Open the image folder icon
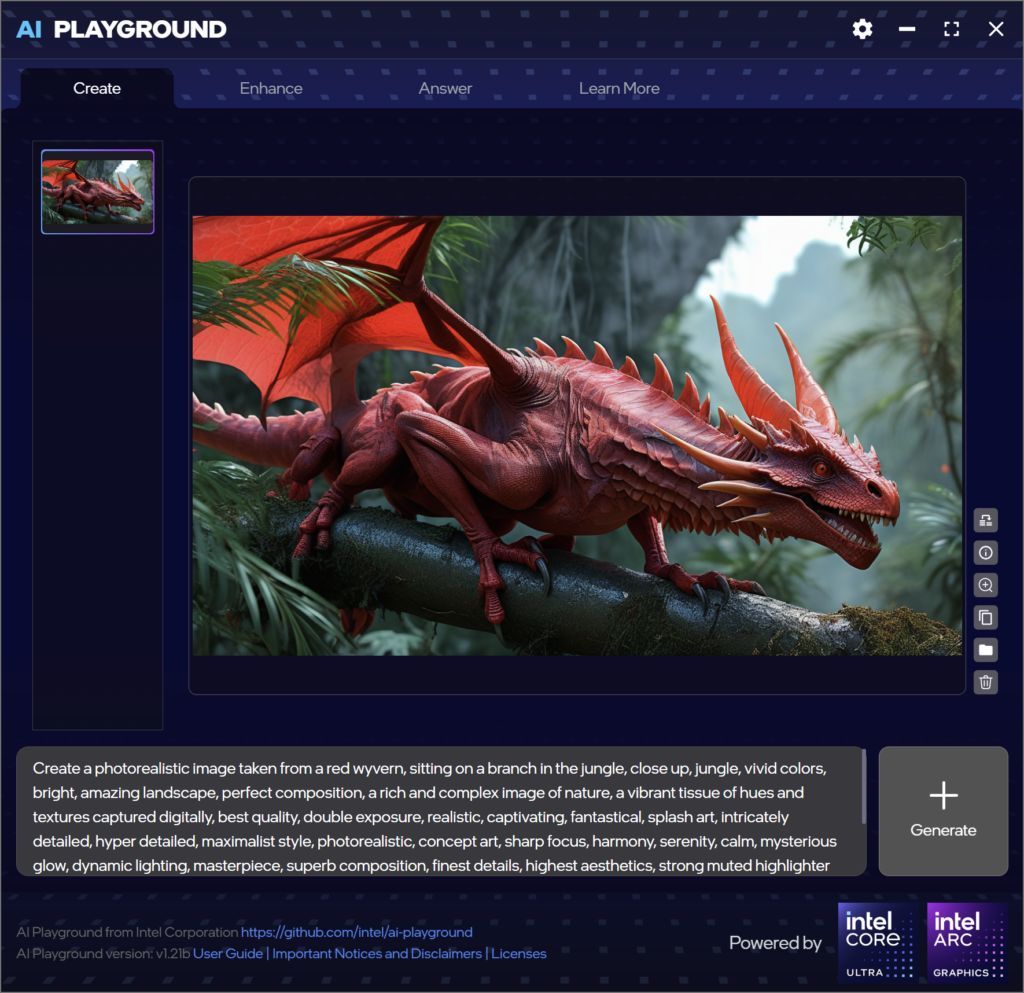Image resolution: width=1024 pixels, height=993 pixels. (x=985, y=650)
